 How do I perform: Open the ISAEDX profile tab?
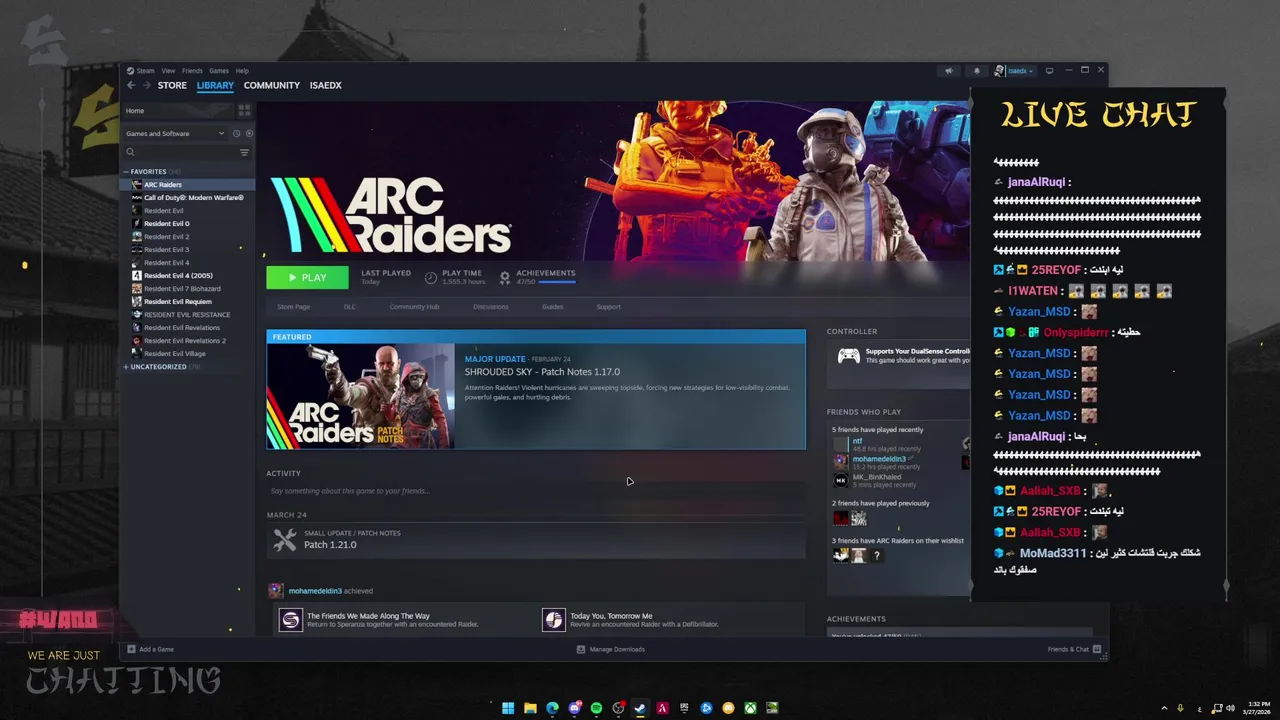[326, 85]
